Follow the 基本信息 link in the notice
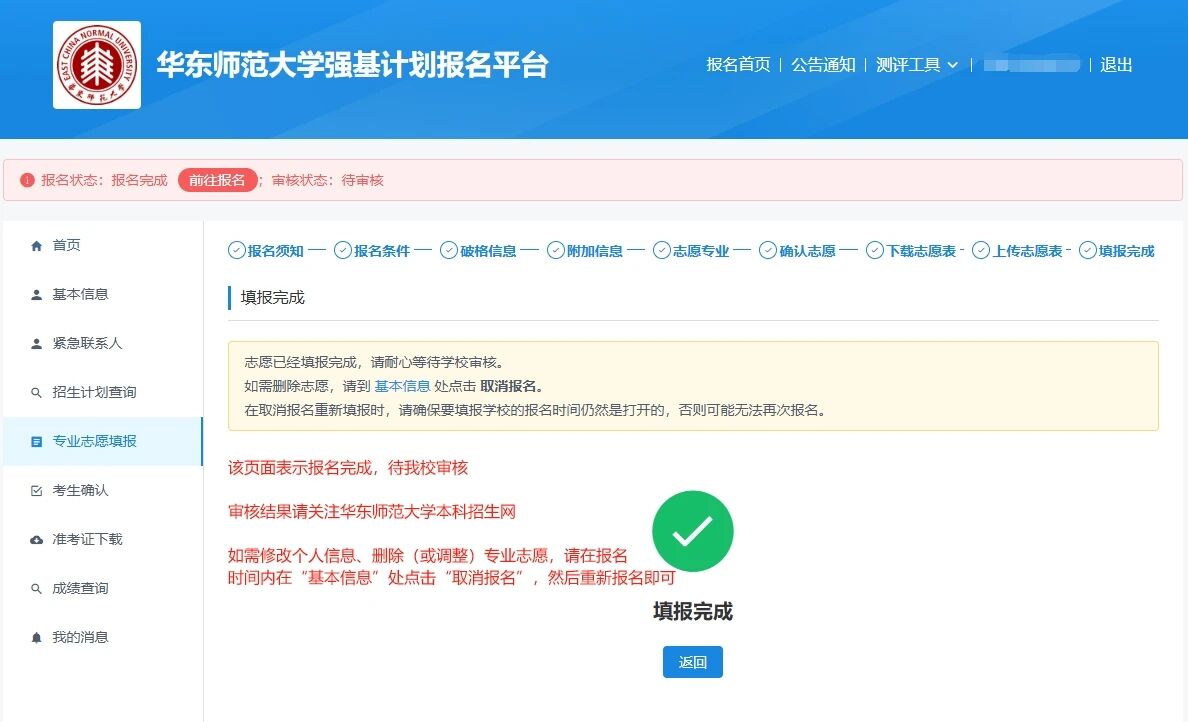 click(x=402, y=386)
